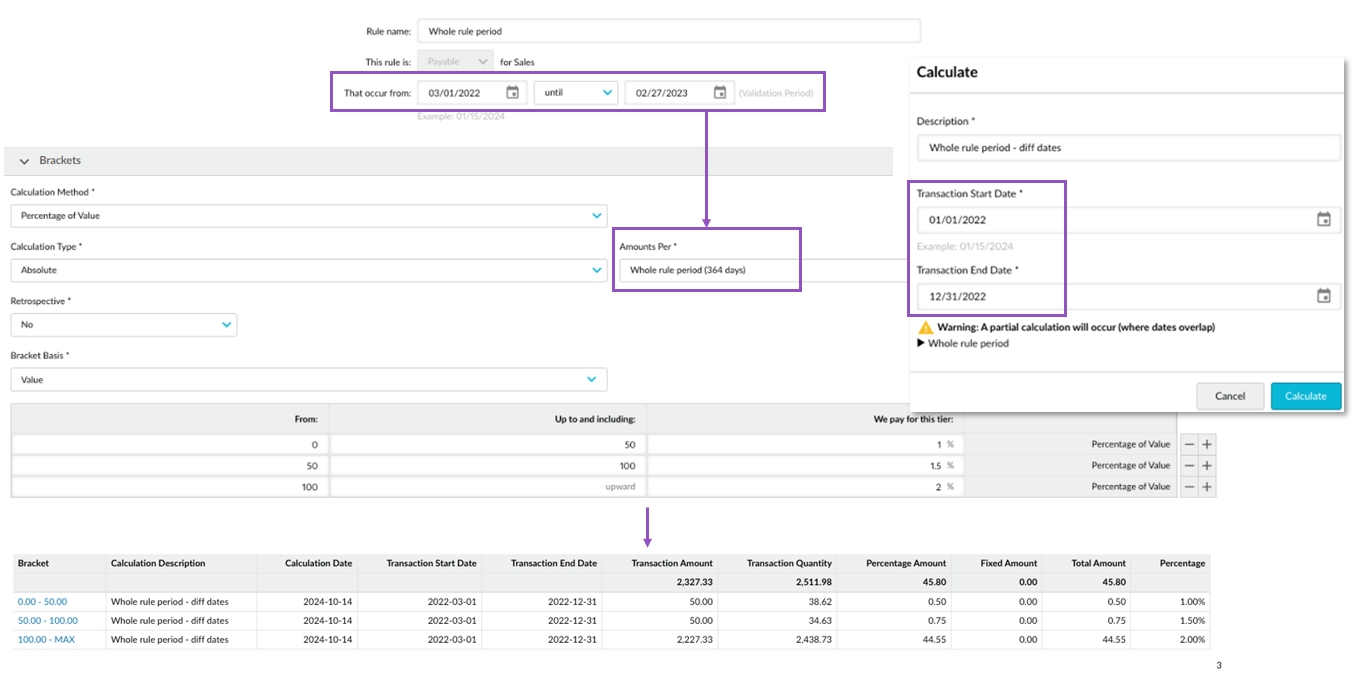Click the Cancel button

pos(1229,396)
